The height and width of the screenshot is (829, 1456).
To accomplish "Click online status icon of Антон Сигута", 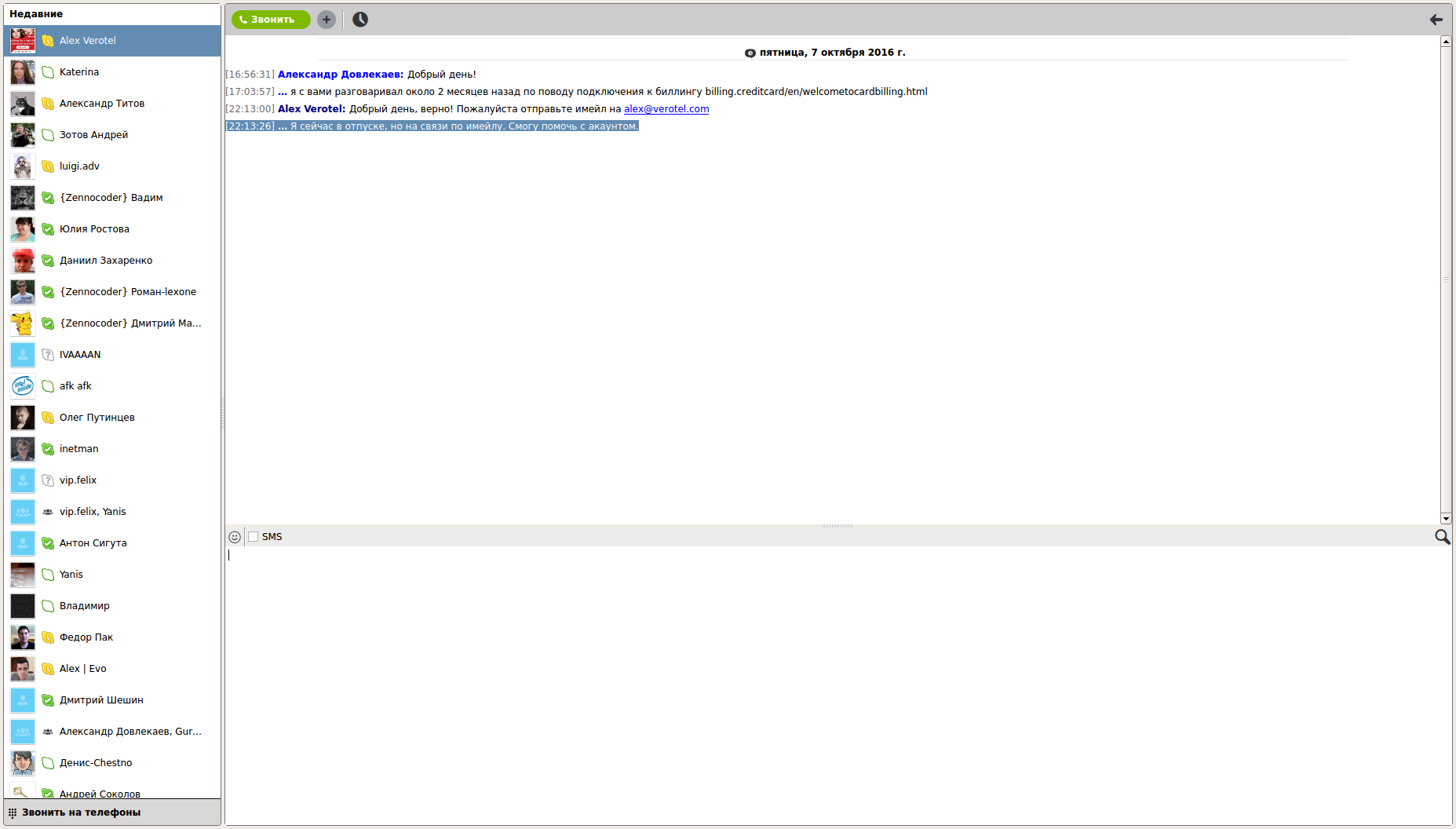I will (x=48, y=543).
